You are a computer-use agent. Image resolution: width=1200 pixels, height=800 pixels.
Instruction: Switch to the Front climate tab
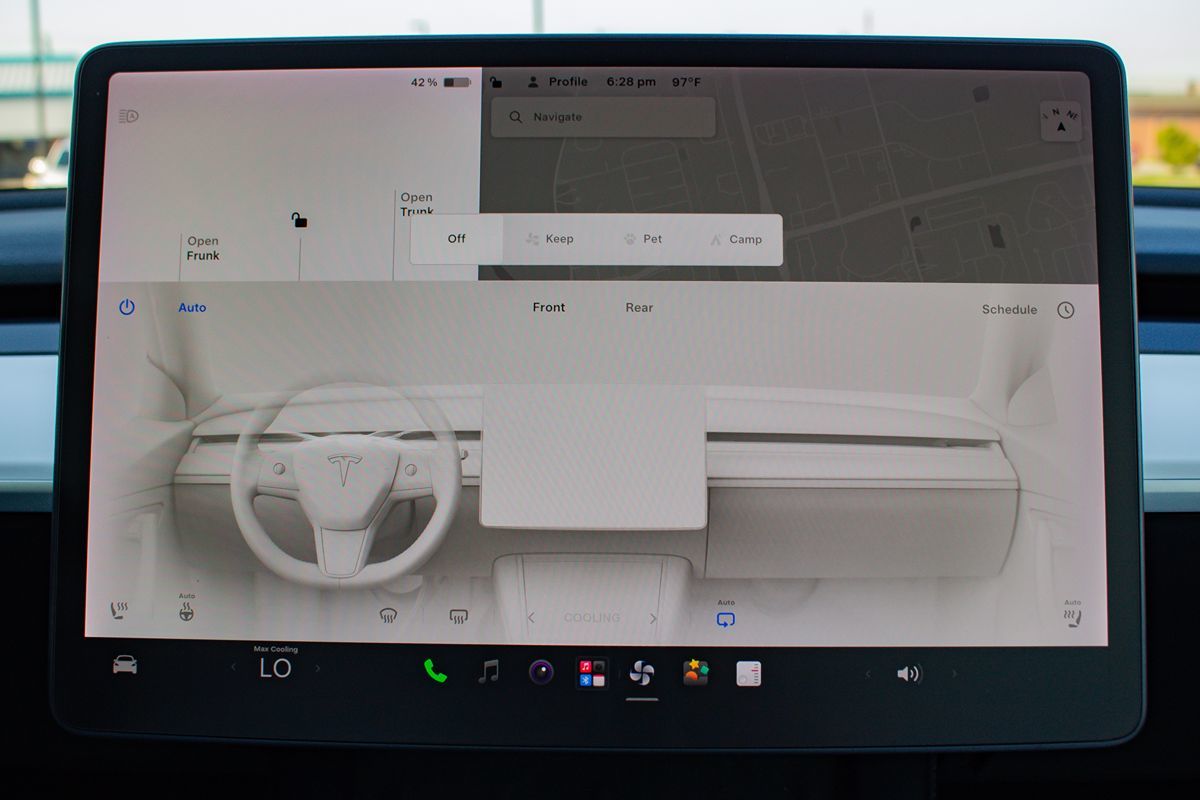pyautogui.click(x=548, y=307)
